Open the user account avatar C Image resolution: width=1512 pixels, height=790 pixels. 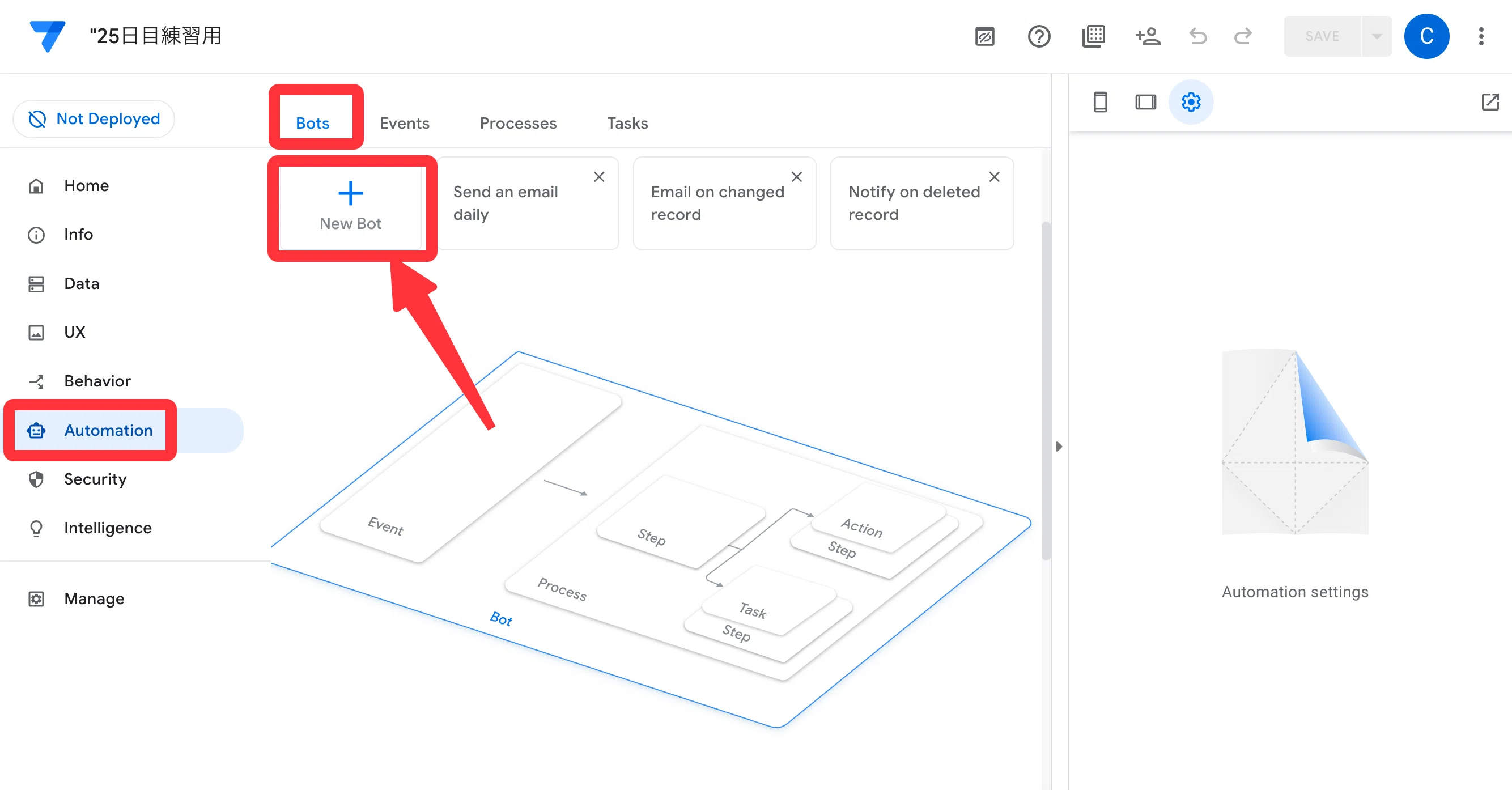(x=1427, y=36)
